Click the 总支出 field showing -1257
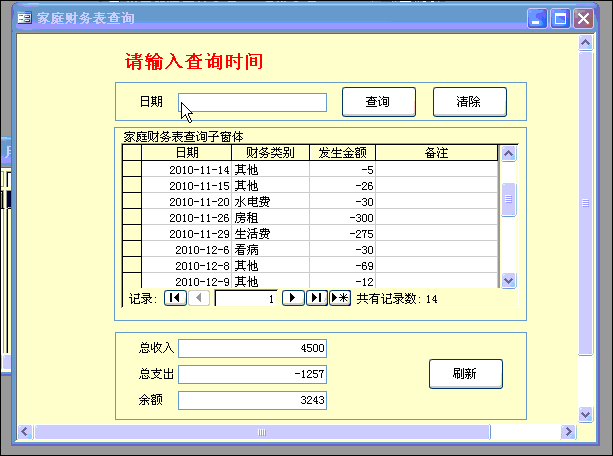Viewport: 613px width, 456px height. click(253, 374)
